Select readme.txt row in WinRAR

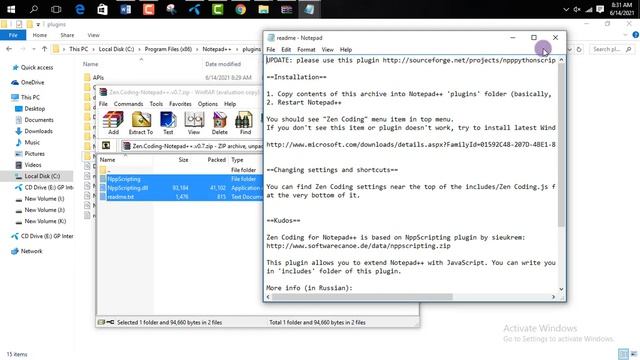pyautogui.click(x=181, y=197)
